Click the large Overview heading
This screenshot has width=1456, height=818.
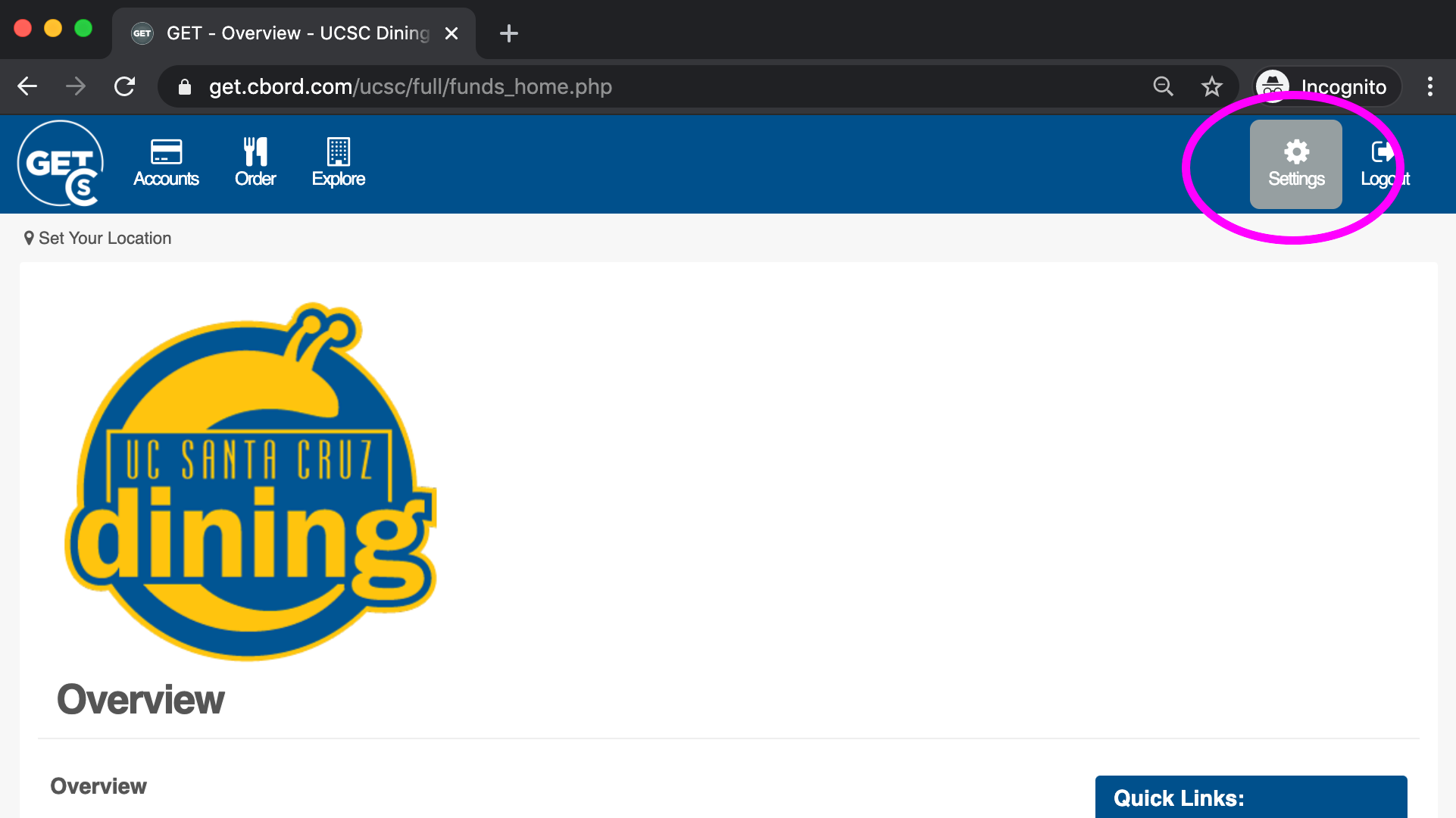141,699
